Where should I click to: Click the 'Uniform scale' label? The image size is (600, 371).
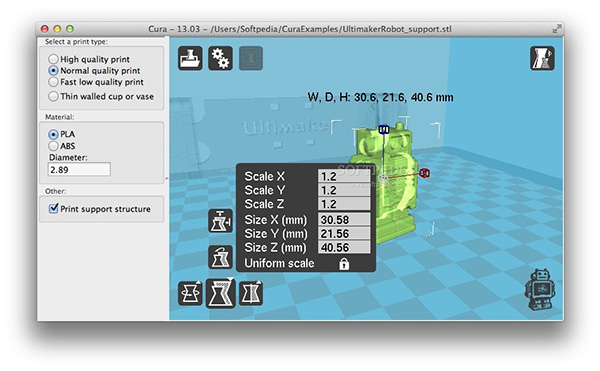point(279,263)
